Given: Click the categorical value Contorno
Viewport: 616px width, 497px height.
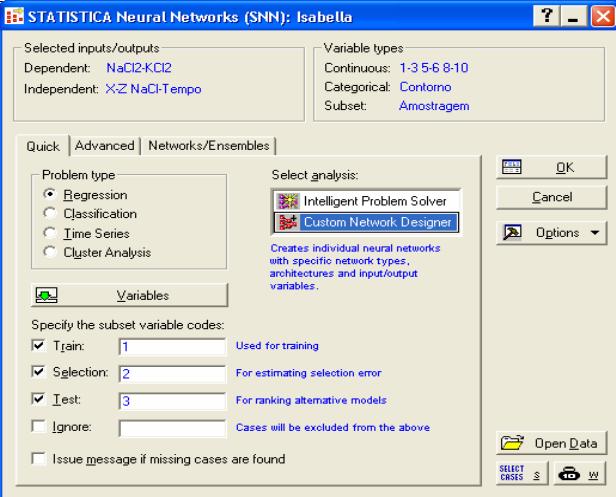Looking at the screenshot, I should click(x=425, y=87).
